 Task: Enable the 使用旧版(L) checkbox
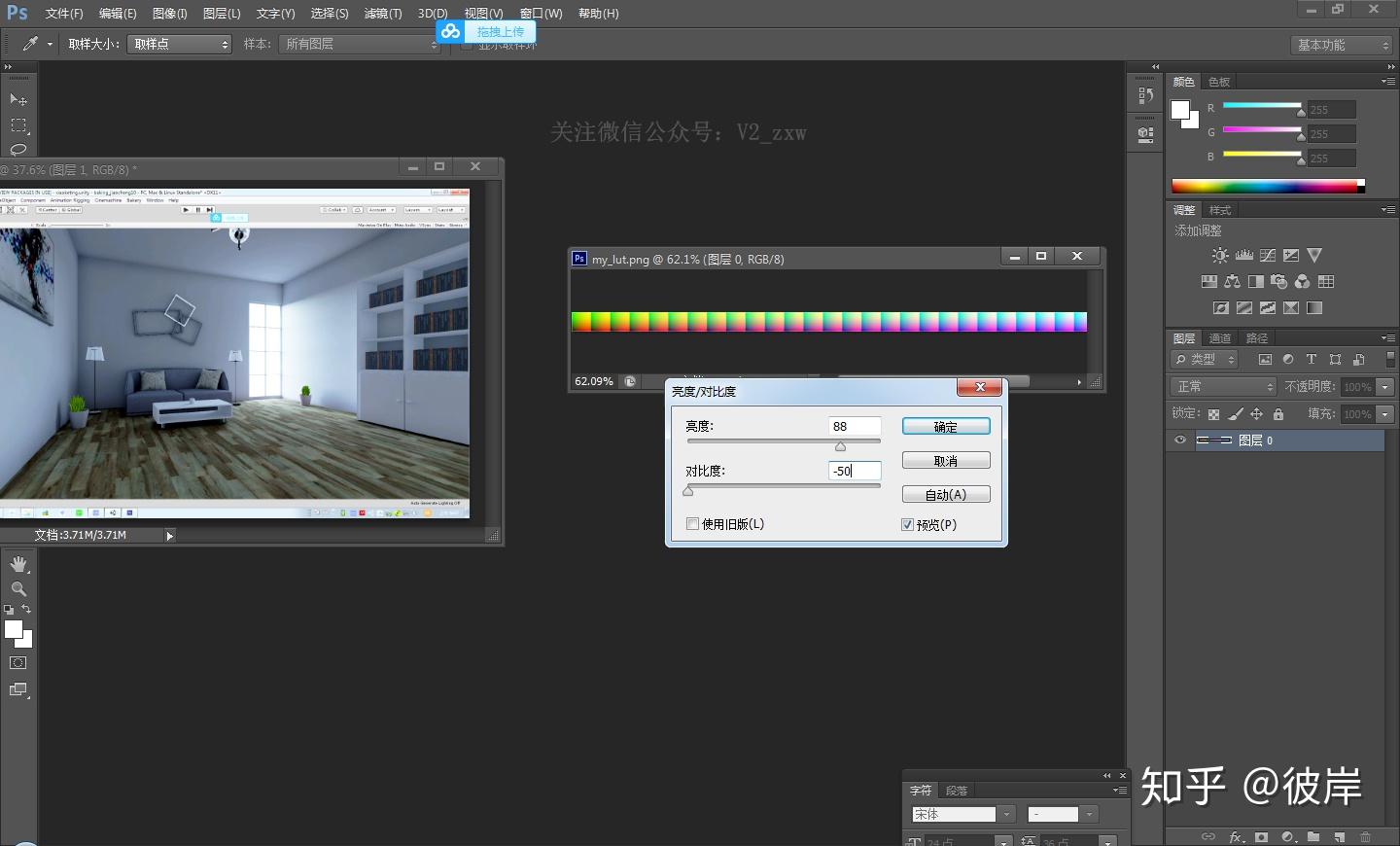coord(692,524)
